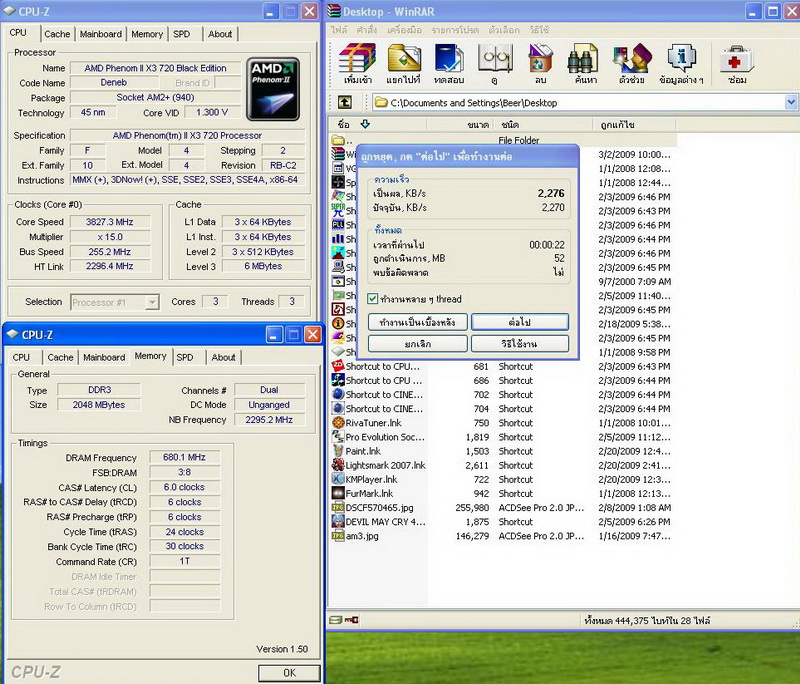
Task: Toggle the multi-thread (ทำงานหลายๆ thread) checkbox
Action: coord(373,299)
